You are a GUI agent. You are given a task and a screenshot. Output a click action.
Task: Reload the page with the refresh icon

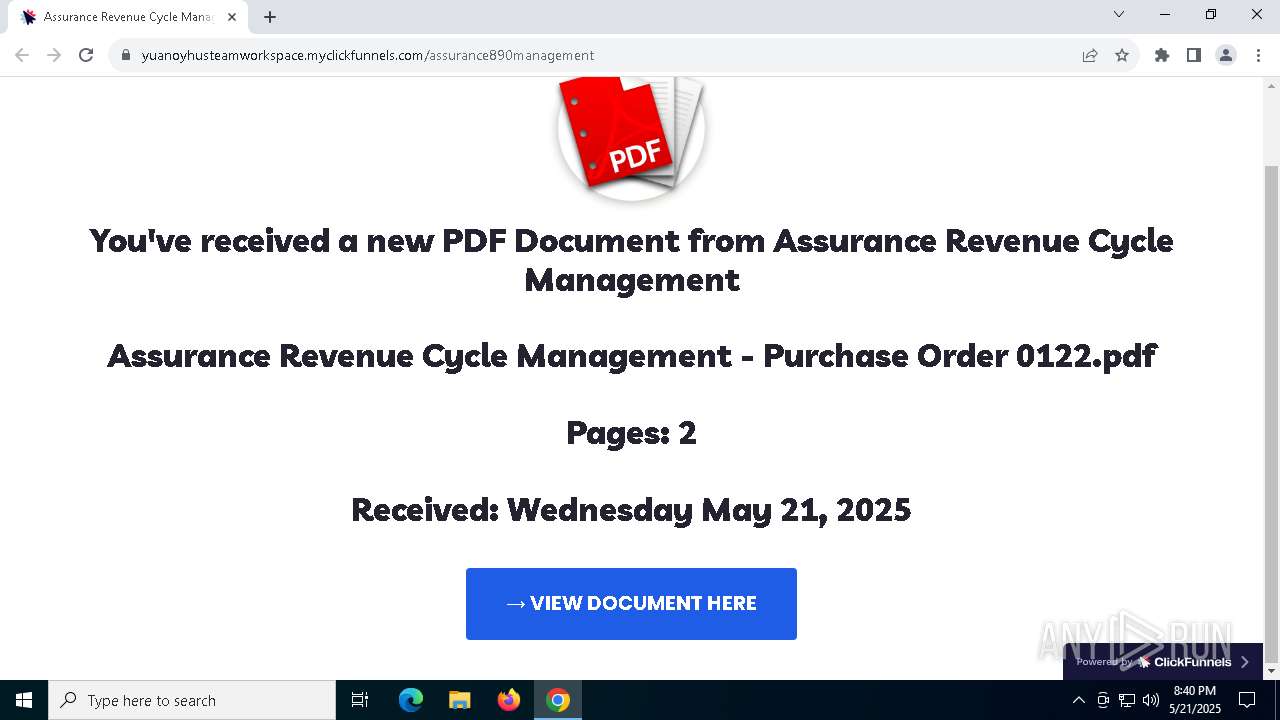[x=86, y=55]
